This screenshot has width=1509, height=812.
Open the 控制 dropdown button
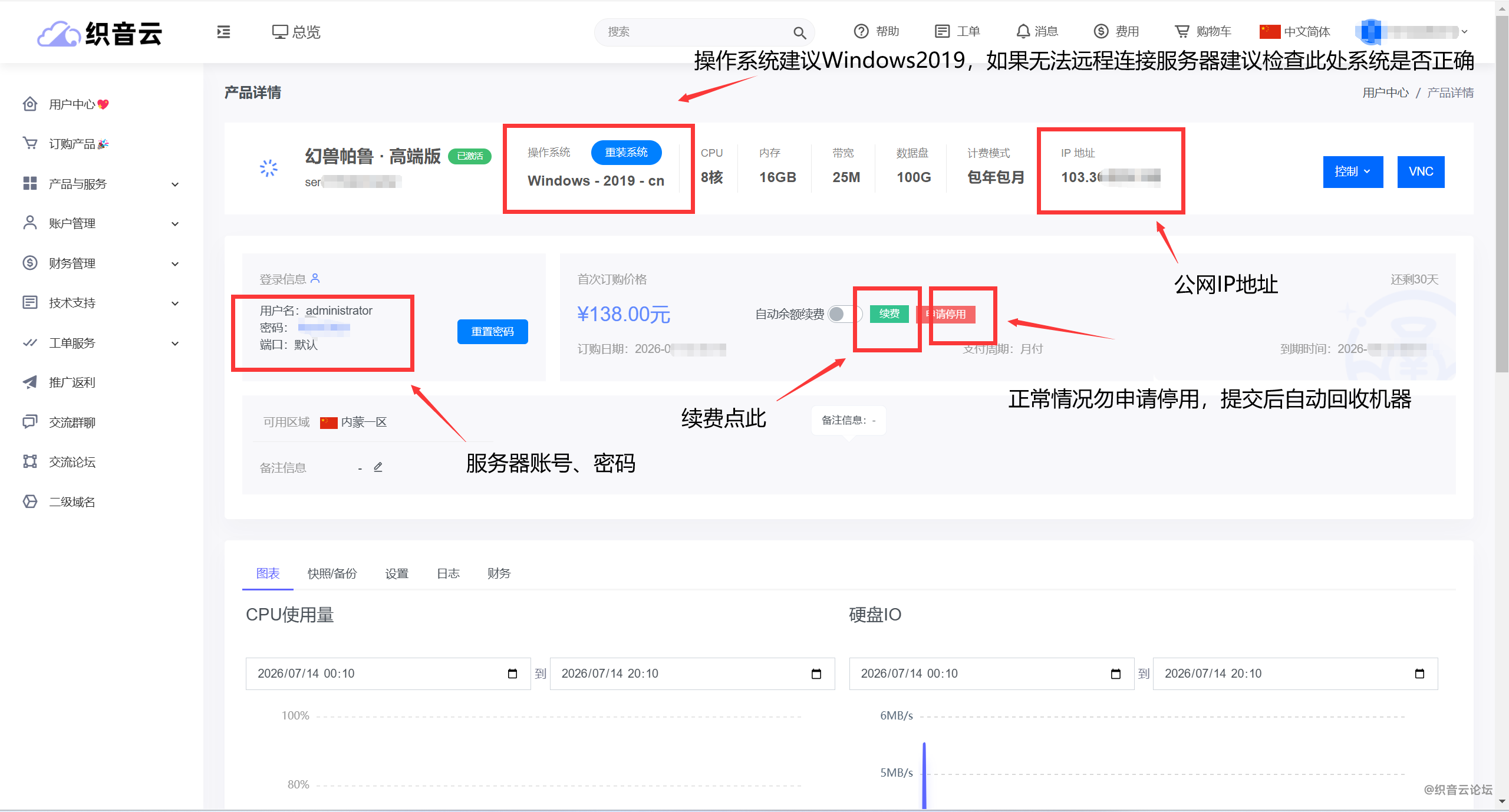(x=1353, y=171)
